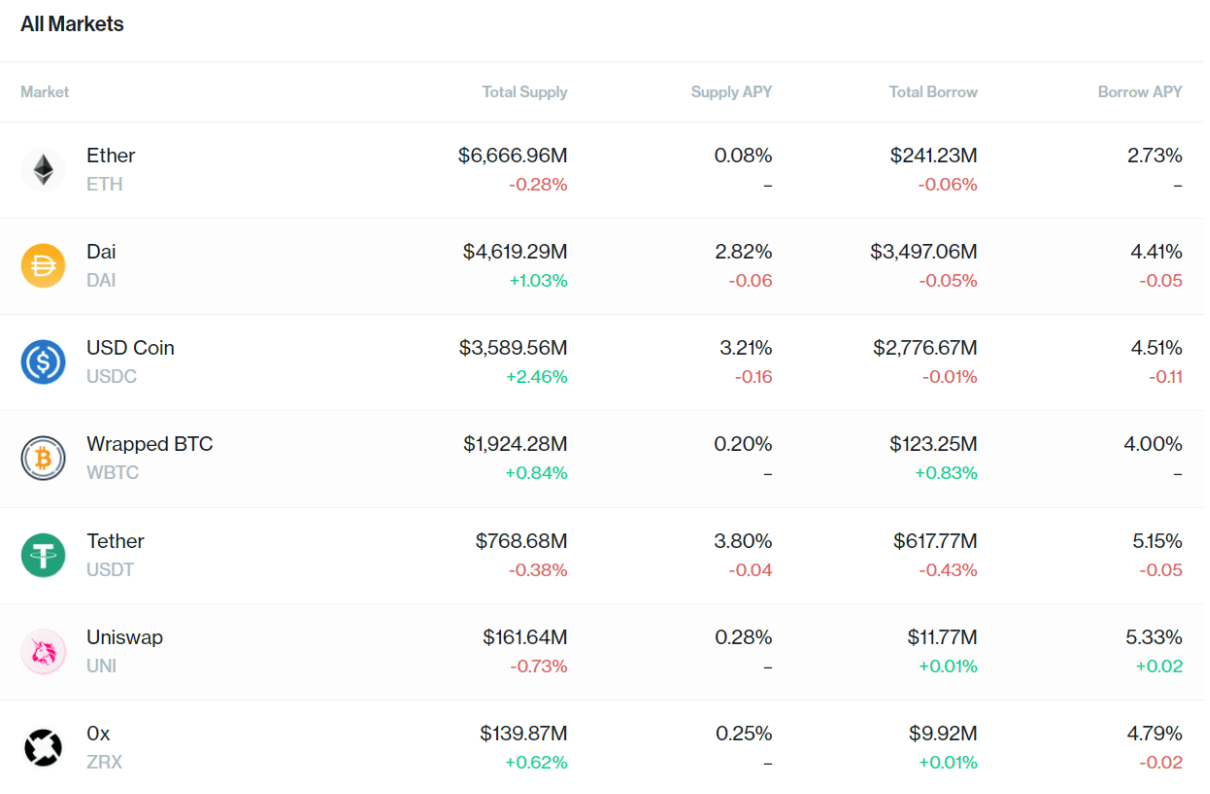This screenshot has width=1210, height=794.
Task: Open the Ether market name link
Action: pos(111,156)
